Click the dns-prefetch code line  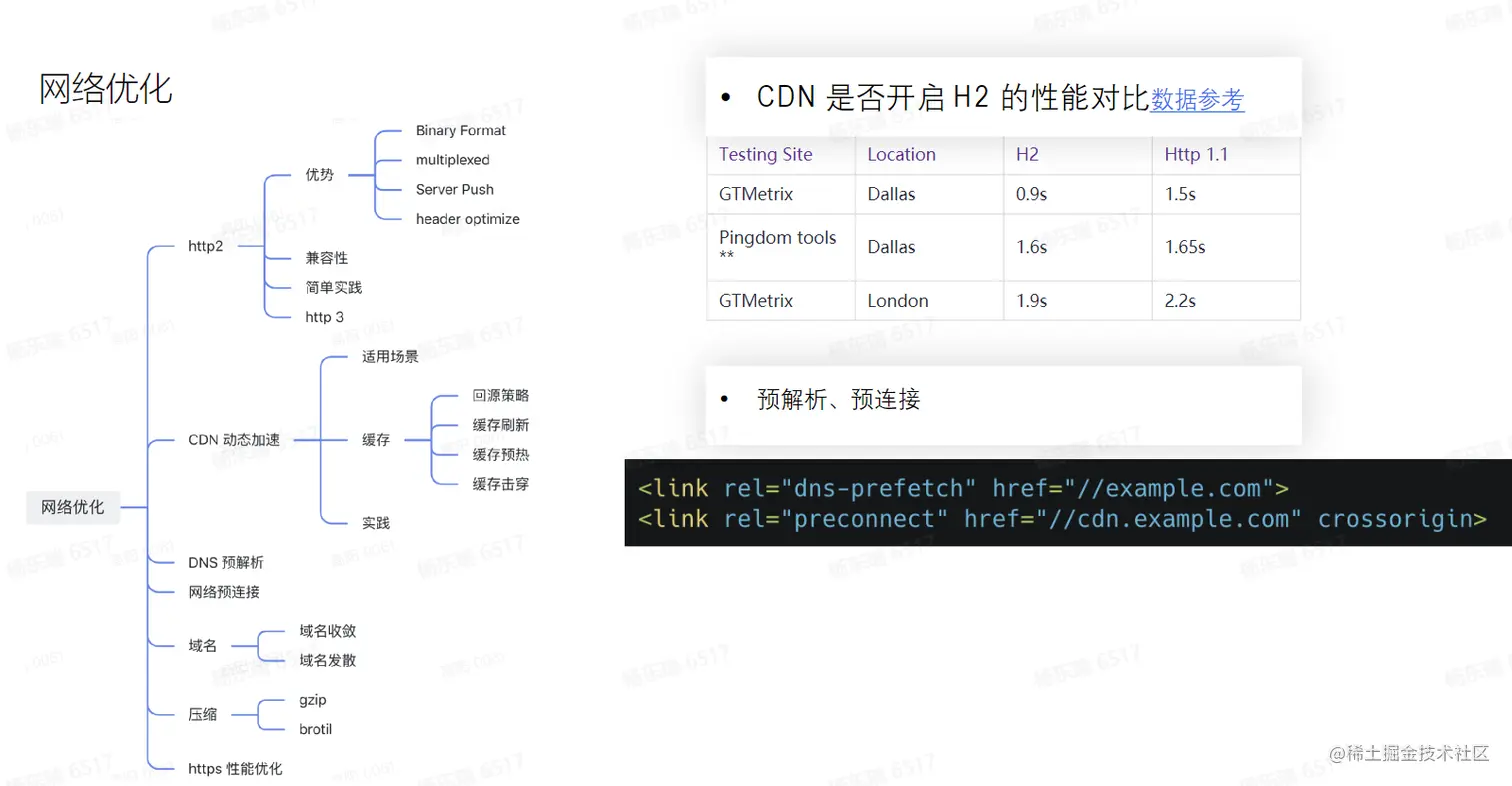[963, 489]
